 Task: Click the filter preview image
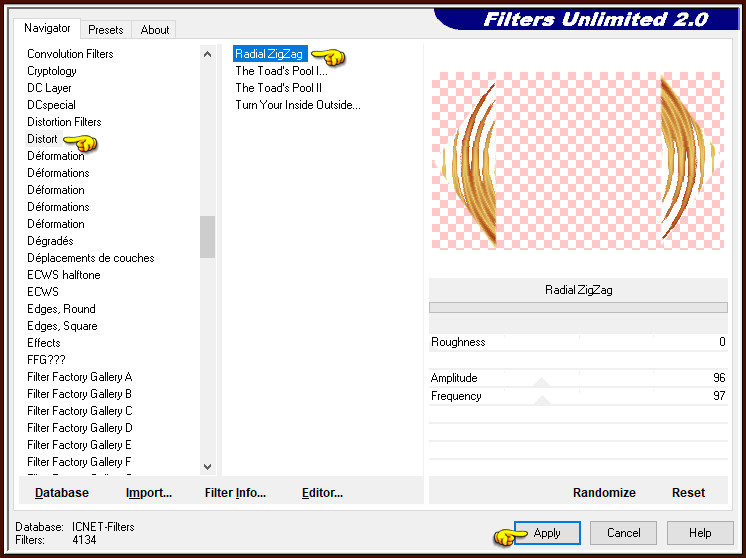click(x=578, y=161)
